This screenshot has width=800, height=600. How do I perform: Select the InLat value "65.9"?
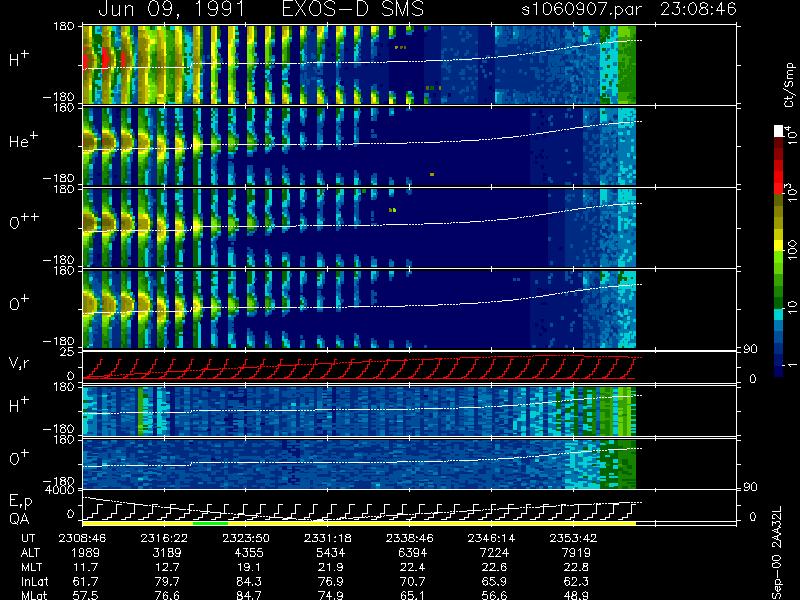click(494, 581)
